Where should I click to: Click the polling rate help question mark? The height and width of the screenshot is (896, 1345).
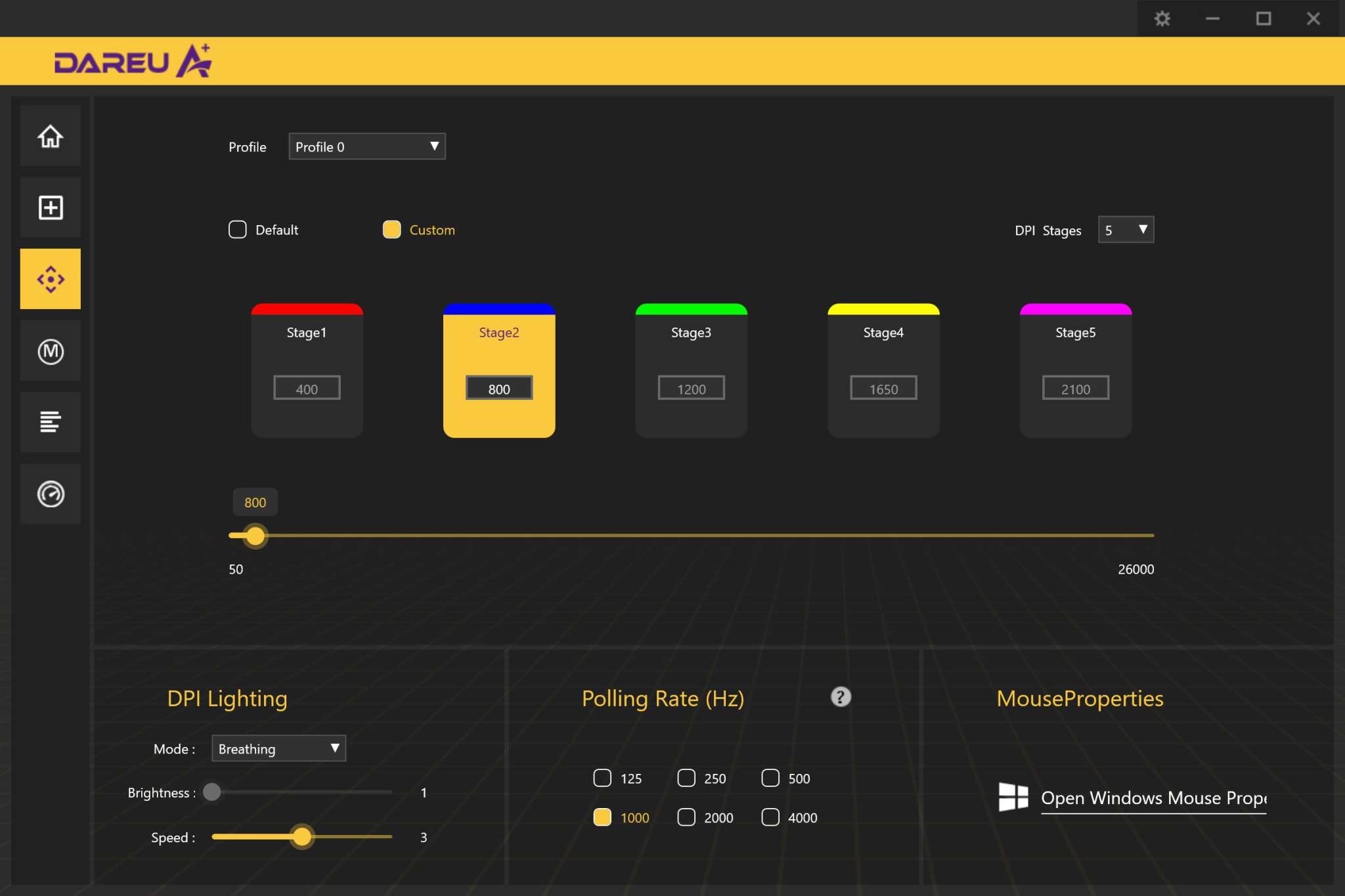[x=840, y=696]
